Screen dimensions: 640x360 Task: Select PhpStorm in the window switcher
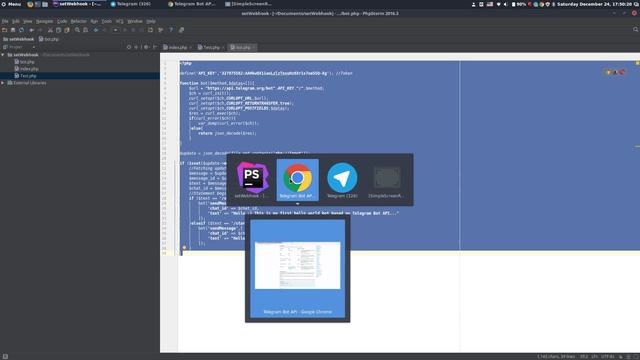(x=252, y=180)
